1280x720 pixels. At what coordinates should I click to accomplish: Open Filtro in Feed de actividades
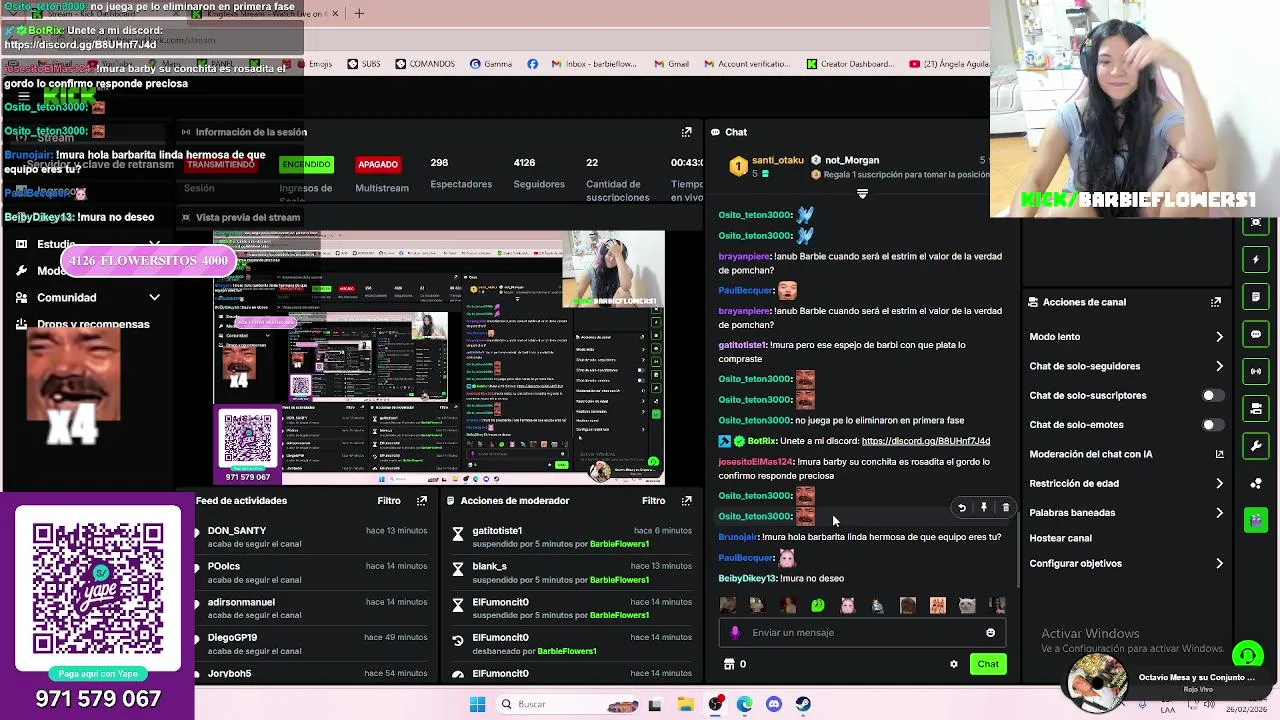[x=389, y=501]
